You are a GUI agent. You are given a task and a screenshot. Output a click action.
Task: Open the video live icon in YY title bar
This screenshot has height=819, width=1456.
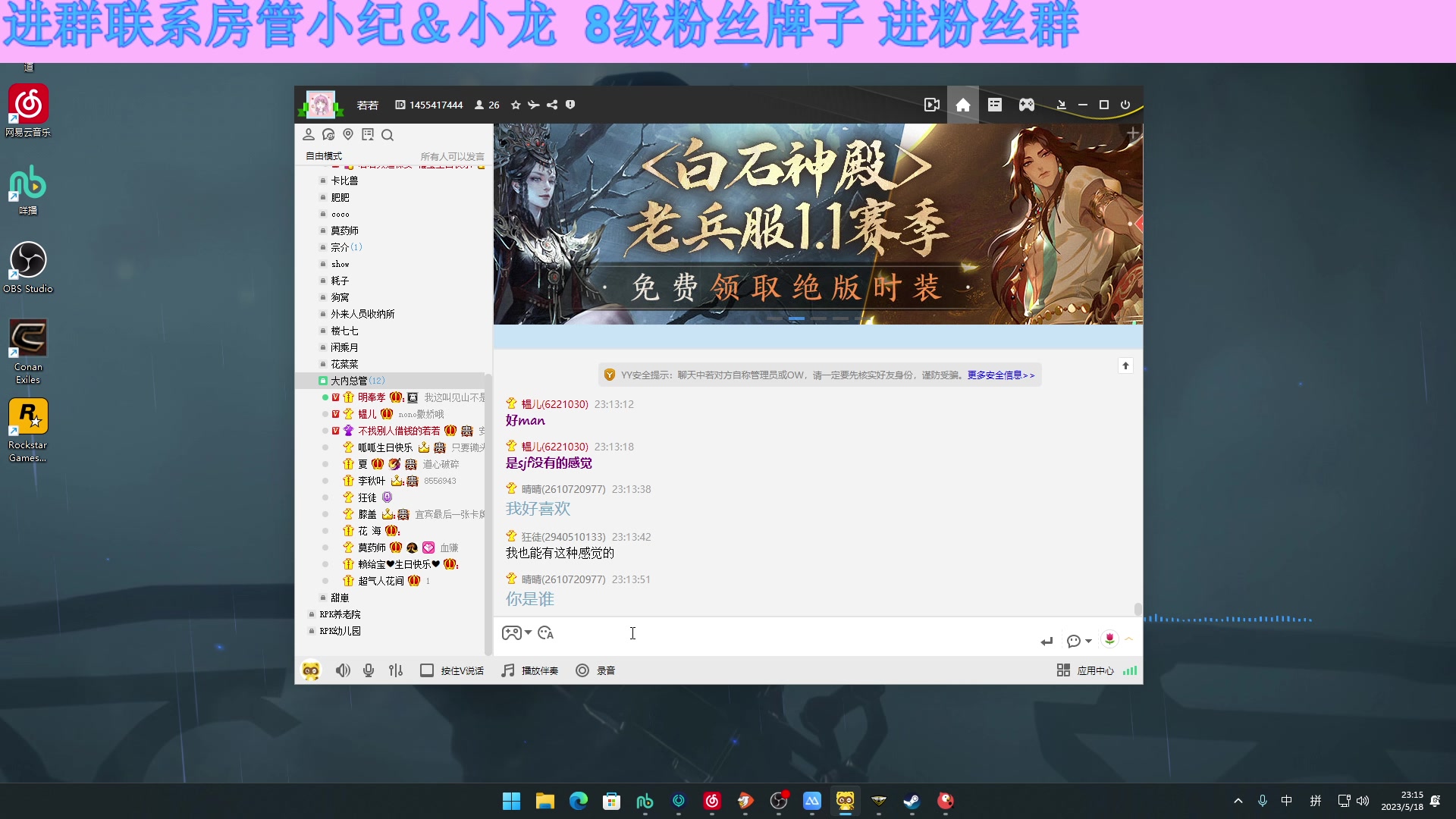(932, 105)
